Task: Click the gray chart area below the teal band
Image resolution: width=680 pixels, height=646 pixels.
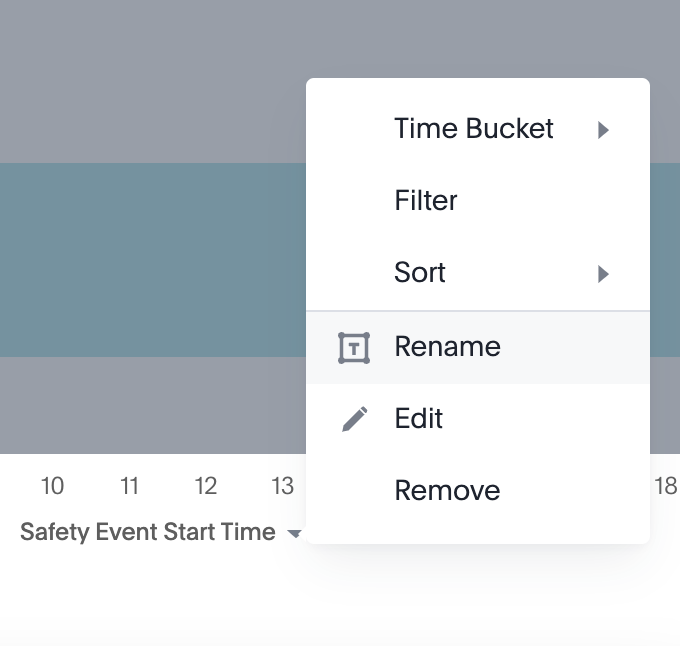Action: (150, 405)
